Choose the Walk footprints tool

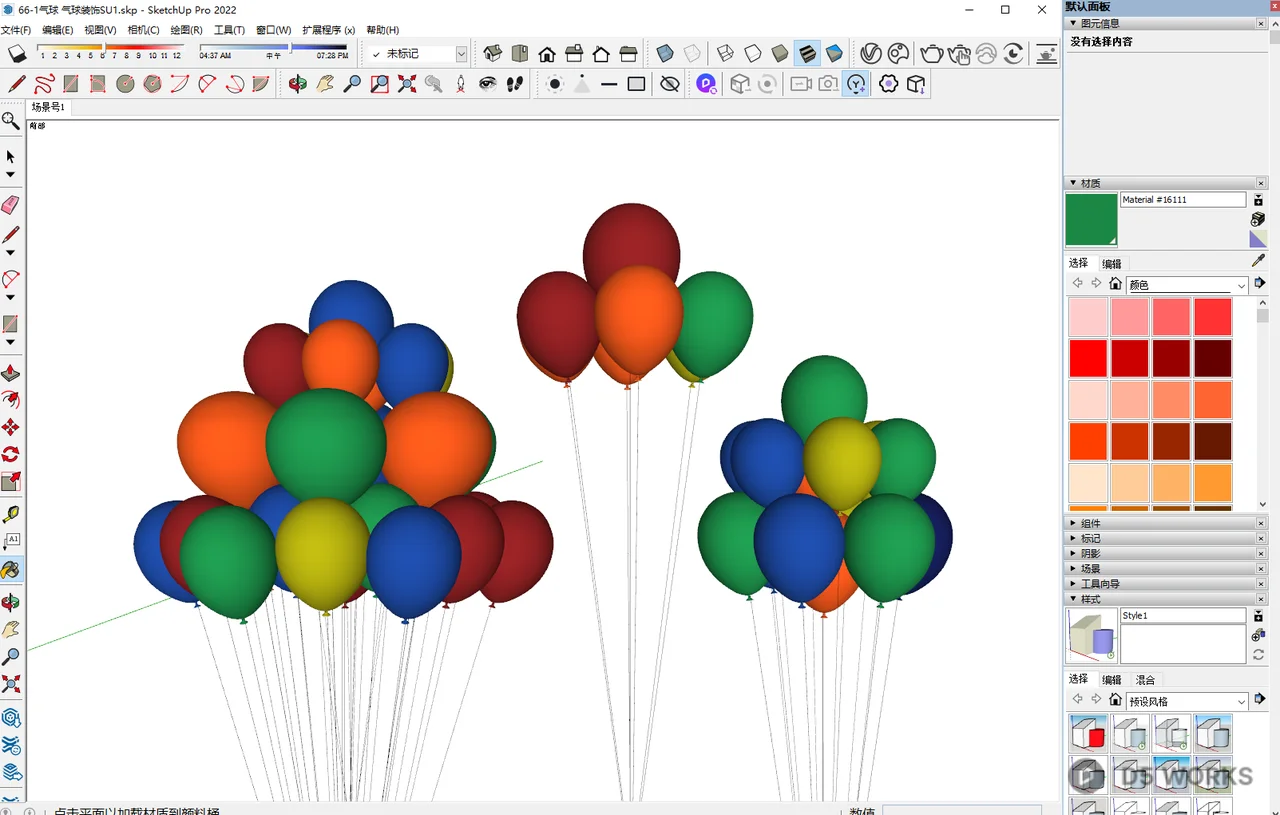(515, 84)
